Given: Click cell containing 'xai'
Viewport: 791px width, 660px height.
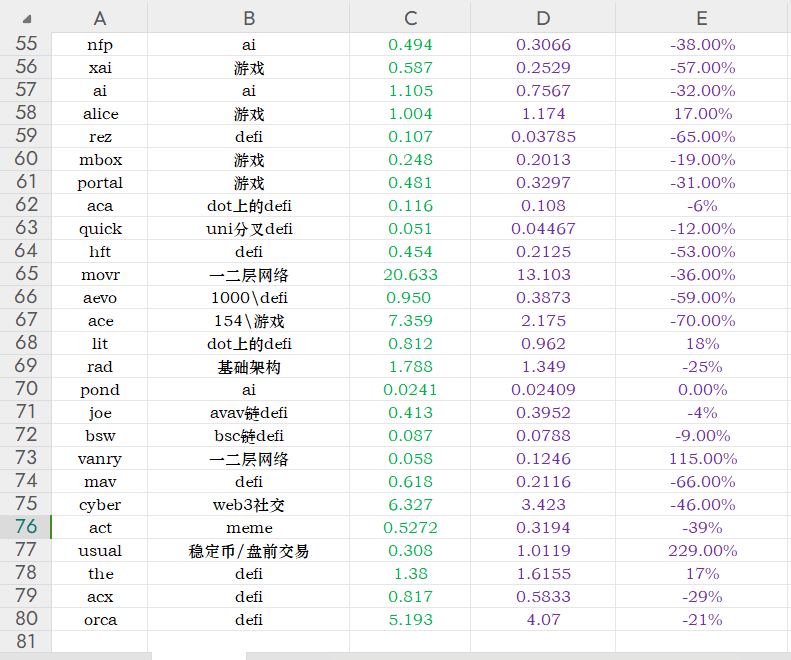Looking at the screenshot, I should coord(99,68).
